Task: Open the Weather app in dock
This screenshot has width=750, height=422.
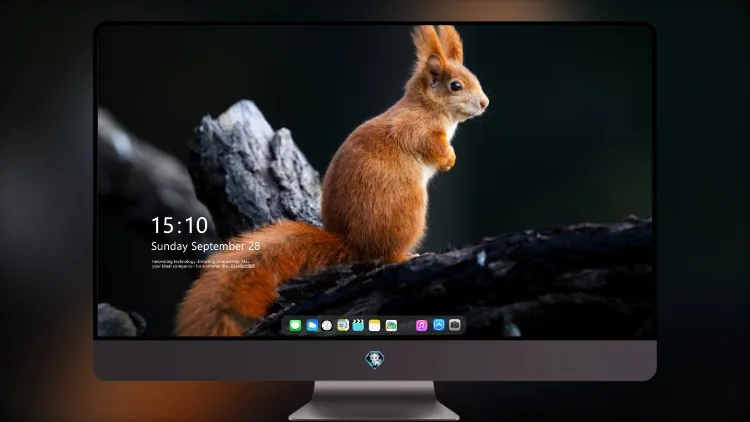Action: coord(311,325)
